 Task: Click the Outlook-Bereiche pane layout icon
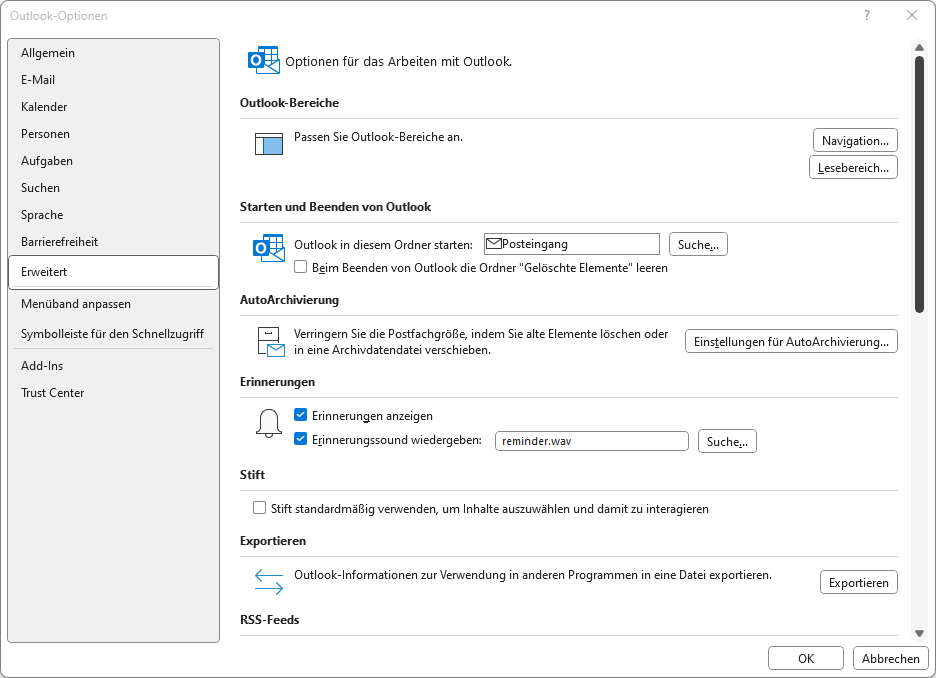click(269, 144)
